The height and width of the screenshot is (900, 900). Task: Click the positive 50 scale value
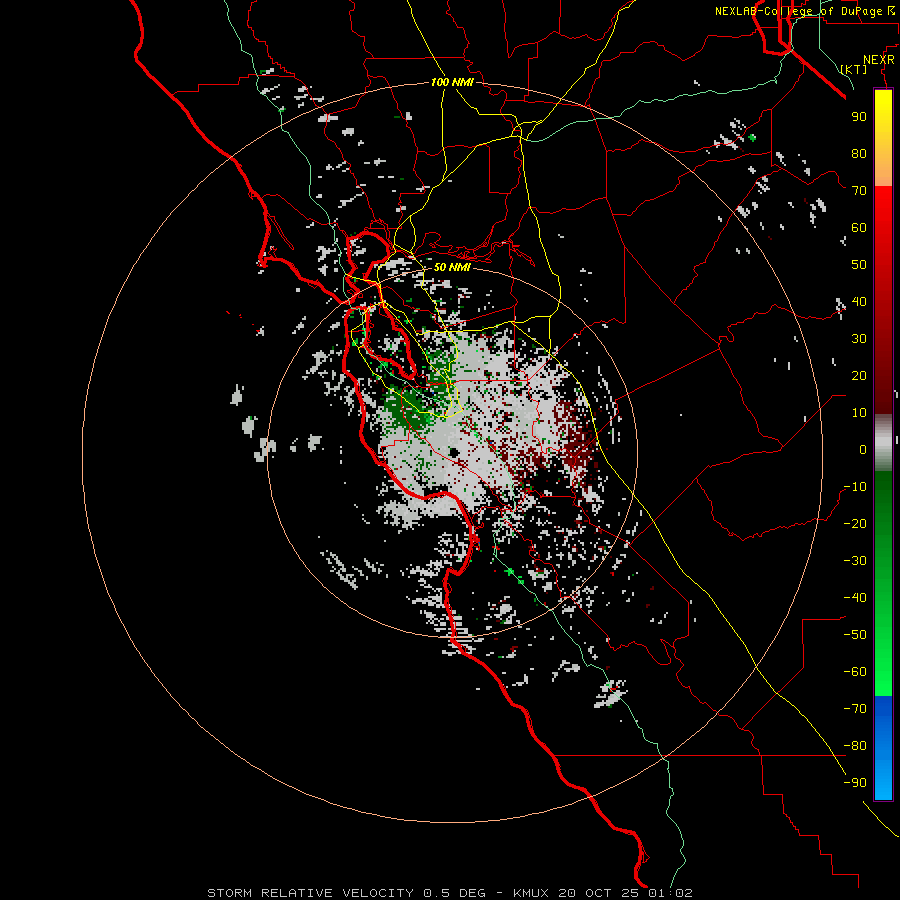click(859, 265)
